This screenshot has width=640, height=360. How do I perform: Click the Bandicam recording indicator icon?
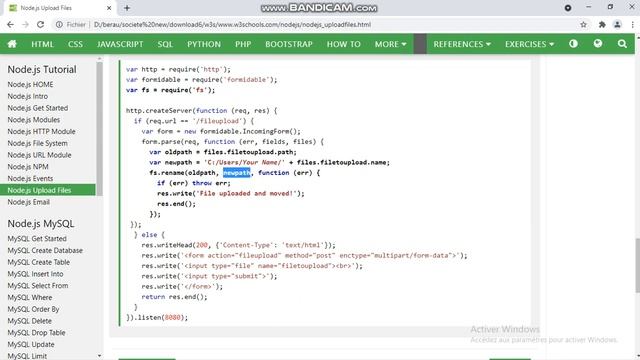(x=568, y=8)
